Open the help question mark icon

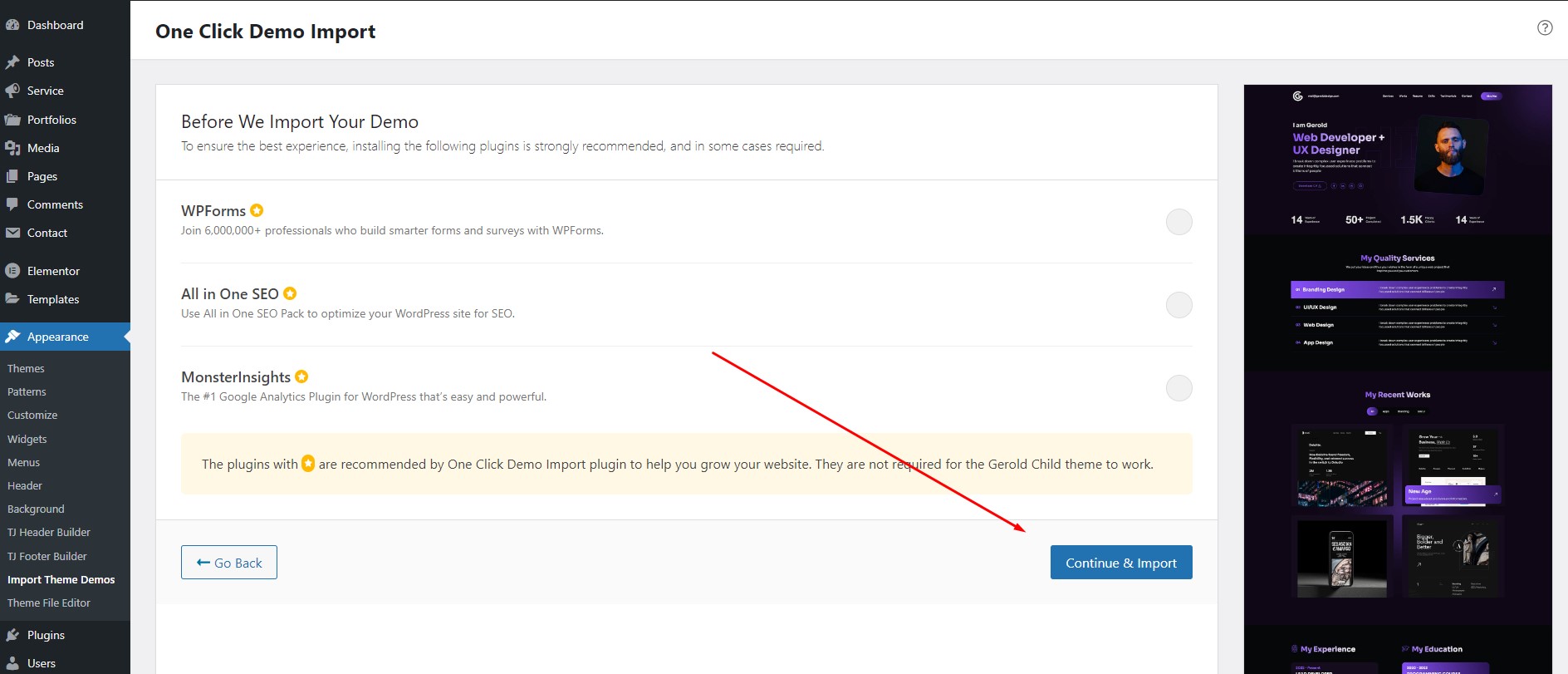point(1545,27)
